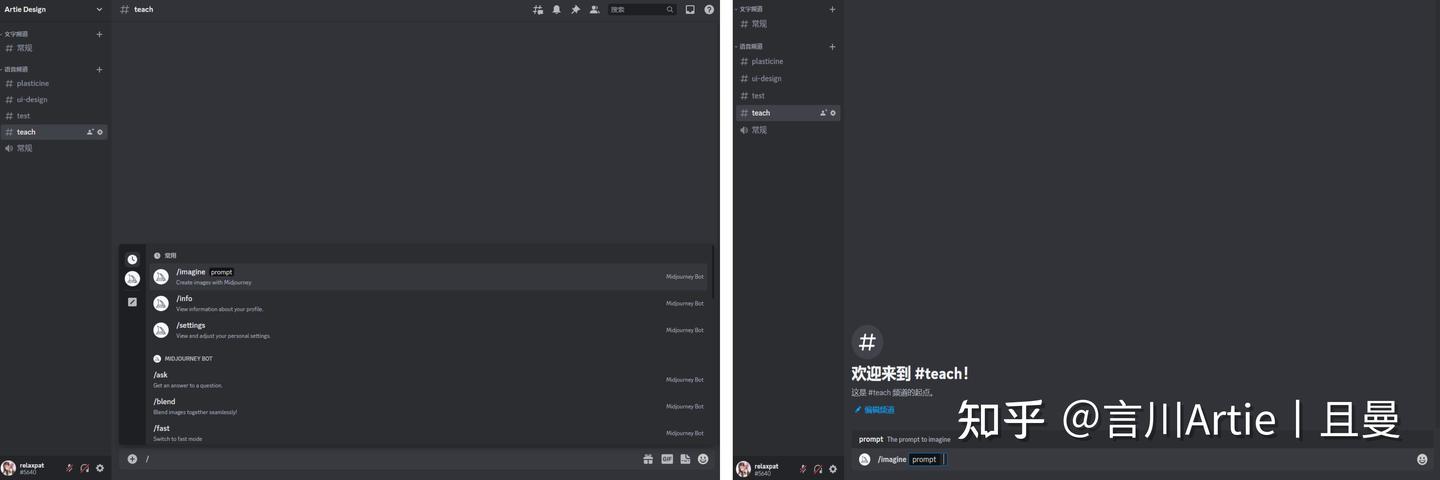Join the 常规 voice channel in right window

click(x=788, y=130)
